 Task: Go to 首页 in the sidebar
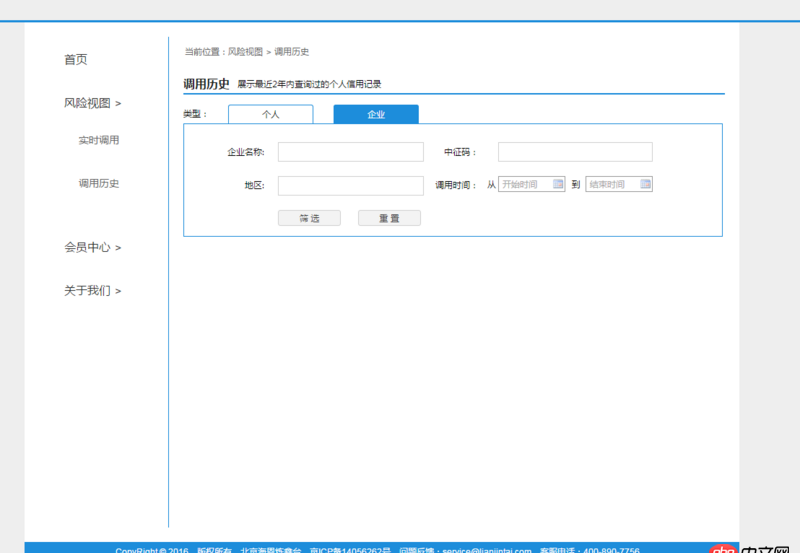[76, 60]
